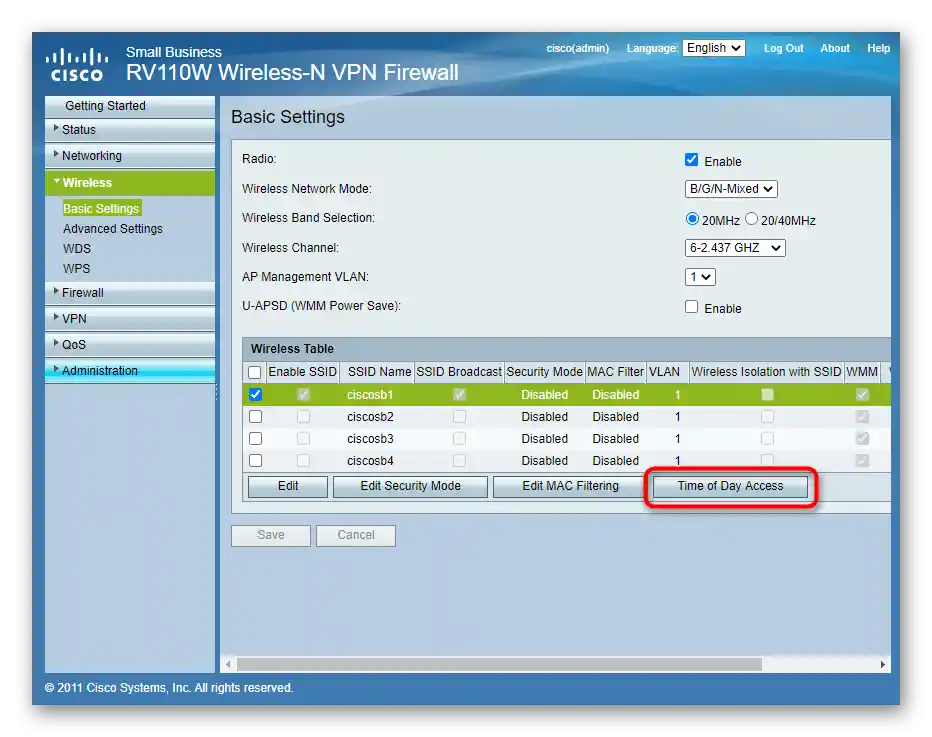Select 20/40MHz band radio button

pos(751,219)
